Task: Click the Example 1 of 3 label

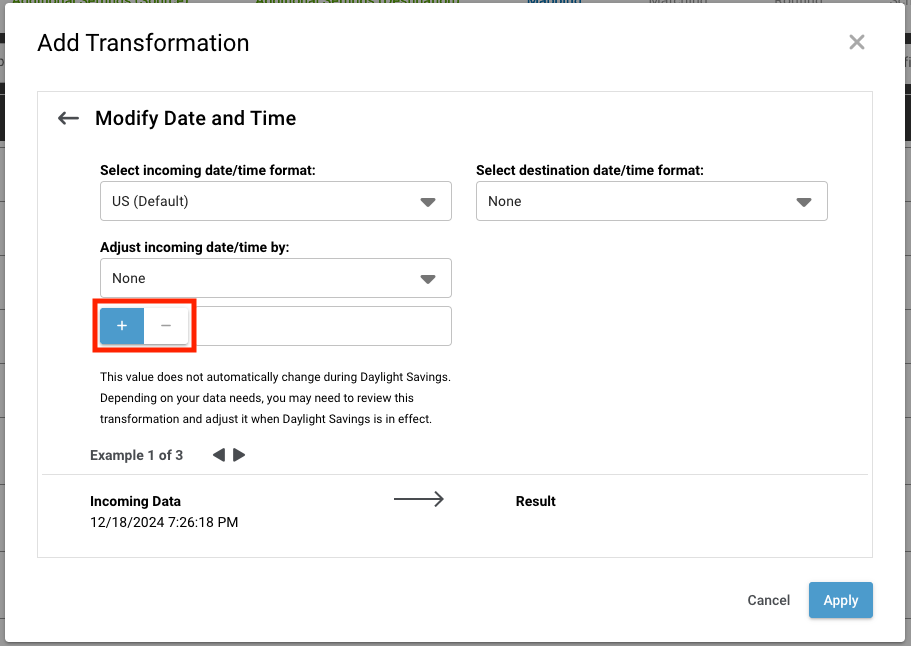Action: click(137, 455)
